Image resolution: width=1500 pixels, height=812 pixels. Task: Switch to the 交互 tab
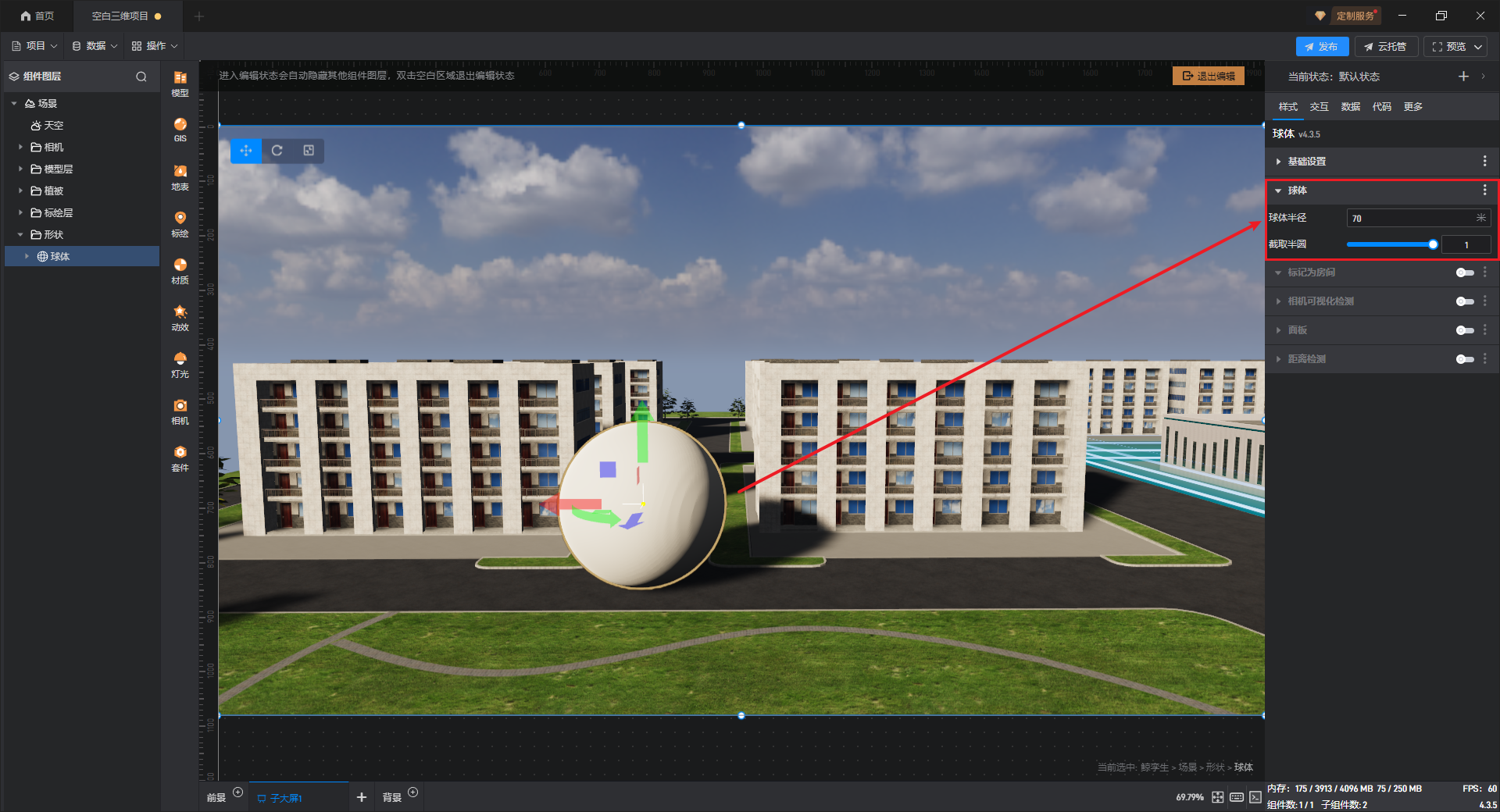[x=1320, y=107]
